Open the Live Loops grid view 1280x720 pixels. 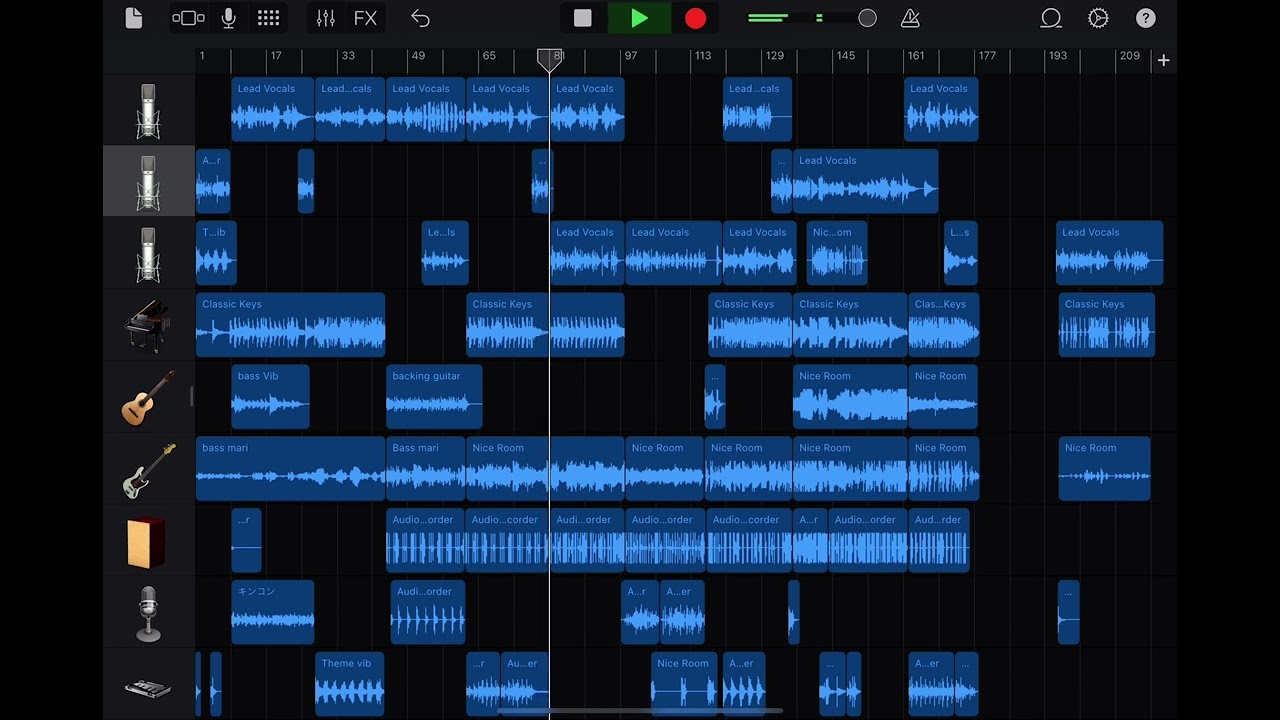(268, 18)
